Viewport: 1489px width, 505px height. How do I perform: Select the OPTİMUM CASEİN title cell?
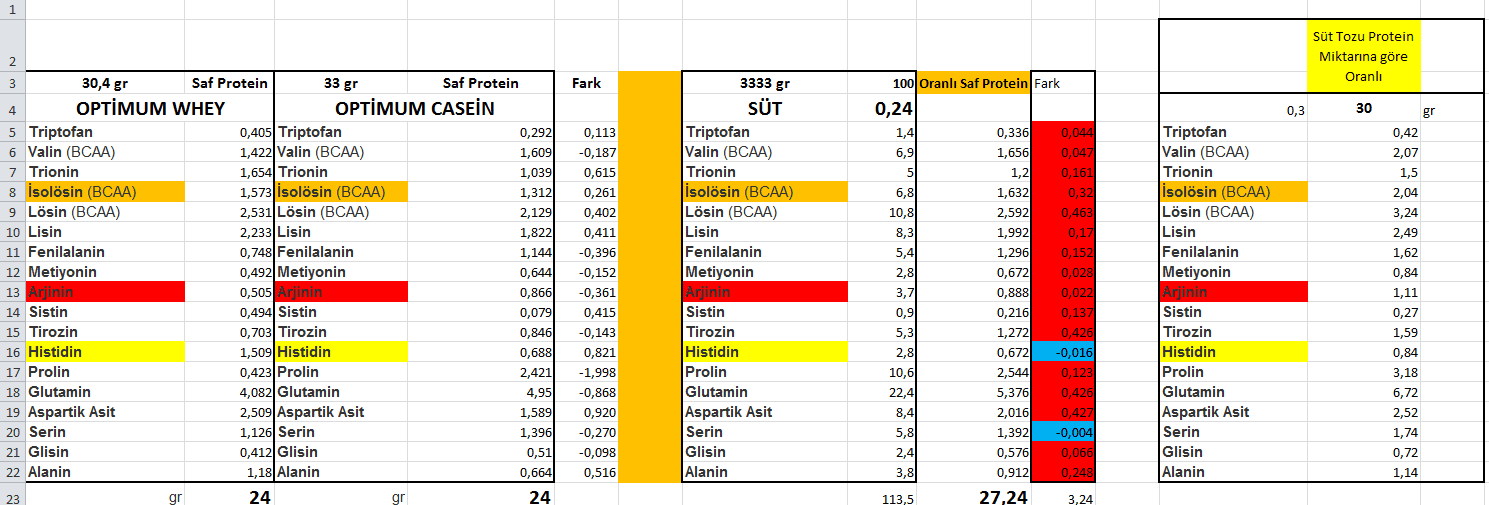413,109
